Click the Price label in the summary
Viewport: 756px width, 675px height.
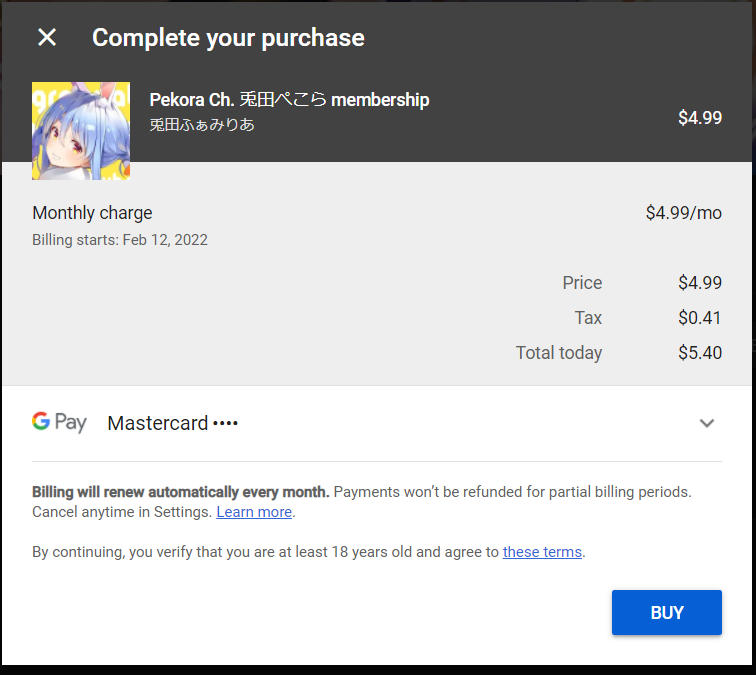coord(582,283)
